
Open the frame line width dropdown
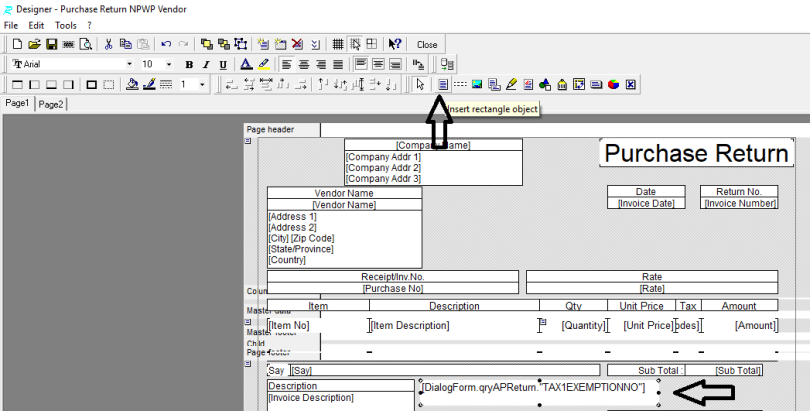[x=202, y=84]
